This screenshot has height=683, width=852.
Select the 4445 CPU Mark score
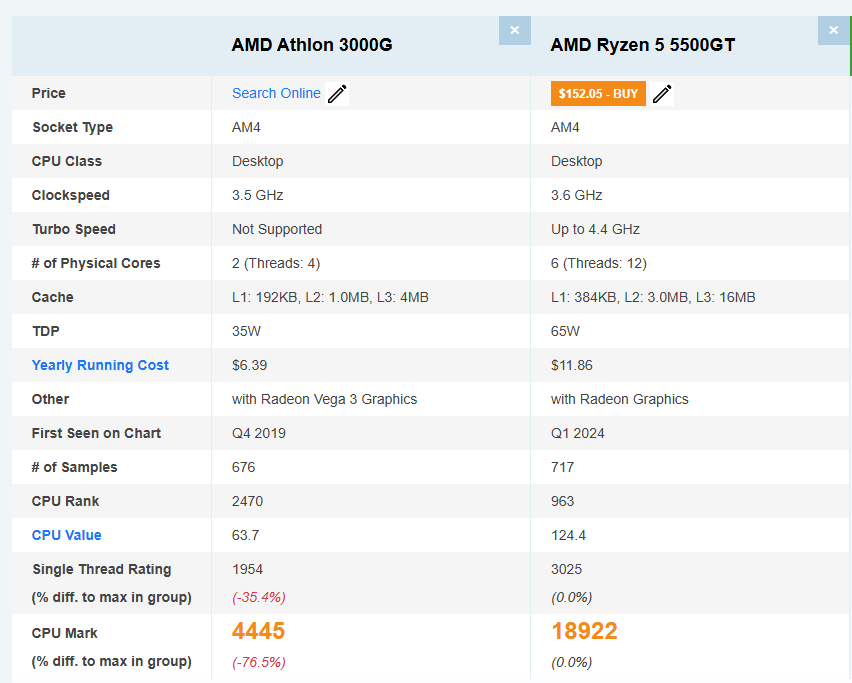coord(258,631)
